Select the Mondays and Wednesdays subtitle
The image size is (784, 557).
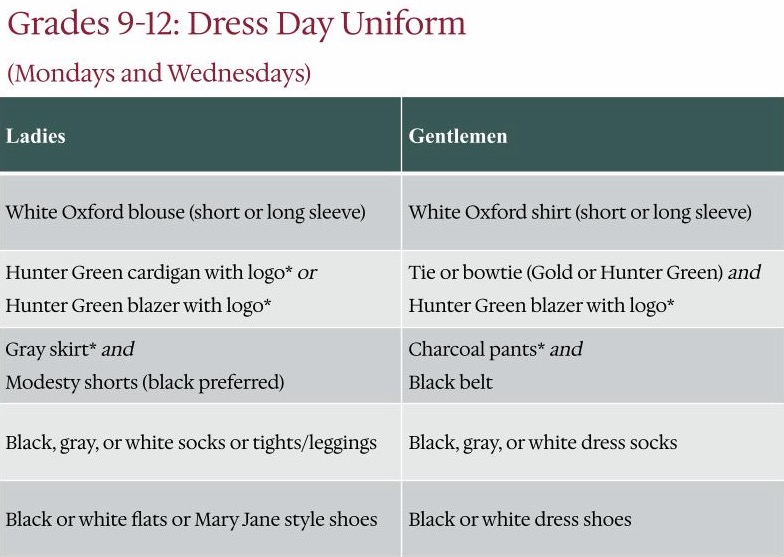(x=159, y=74)
